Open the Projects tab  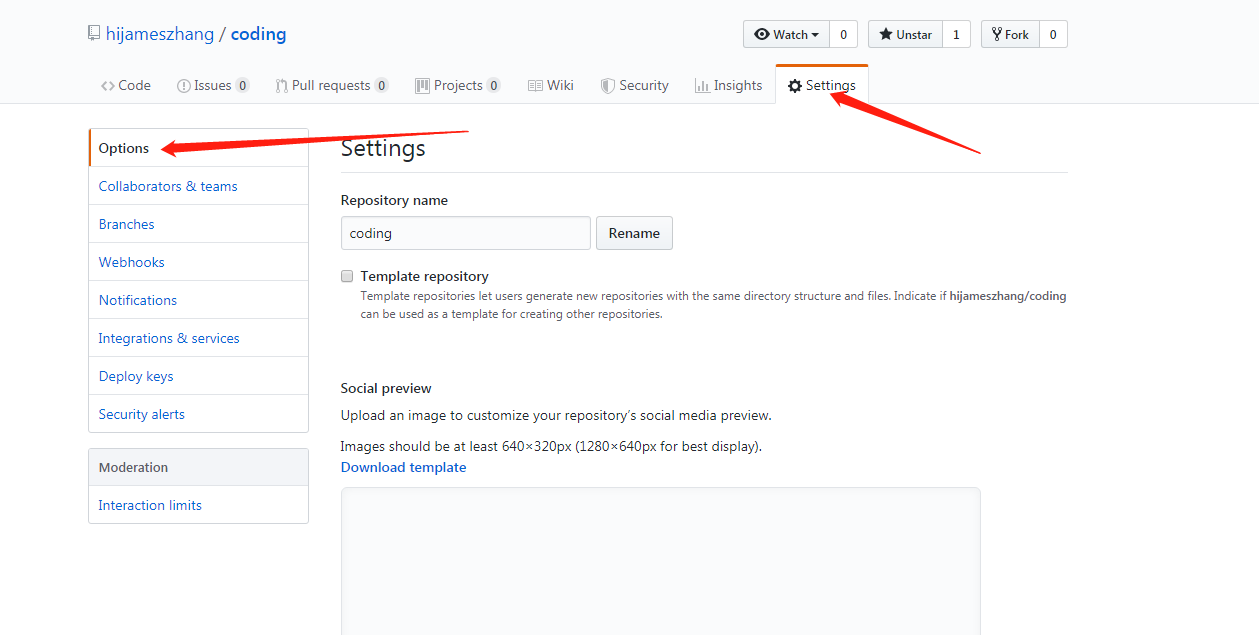point(458,86)
